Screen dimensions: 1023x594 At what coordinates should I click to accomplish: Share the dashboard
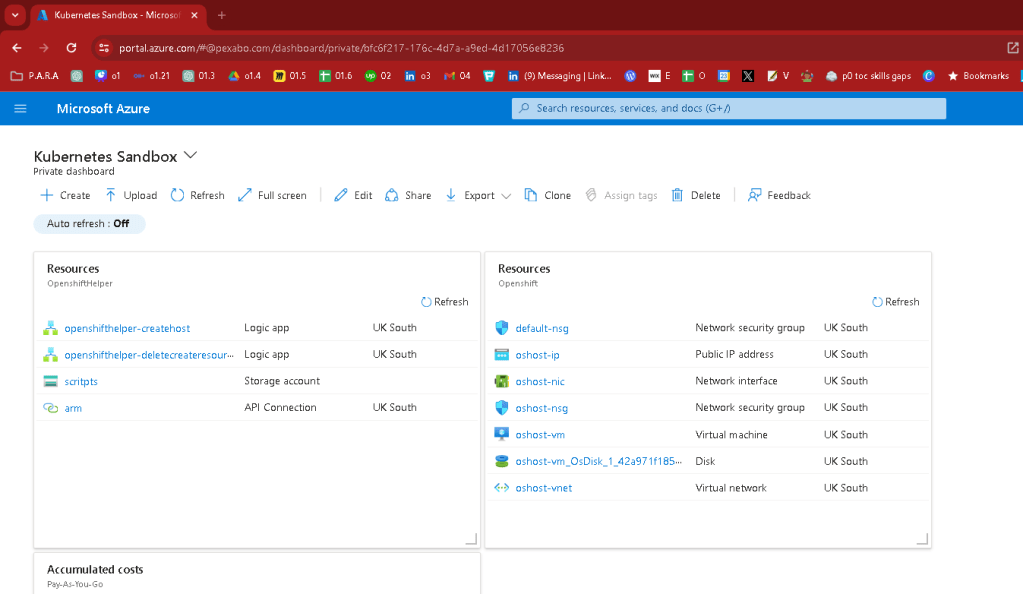[408, 195]
